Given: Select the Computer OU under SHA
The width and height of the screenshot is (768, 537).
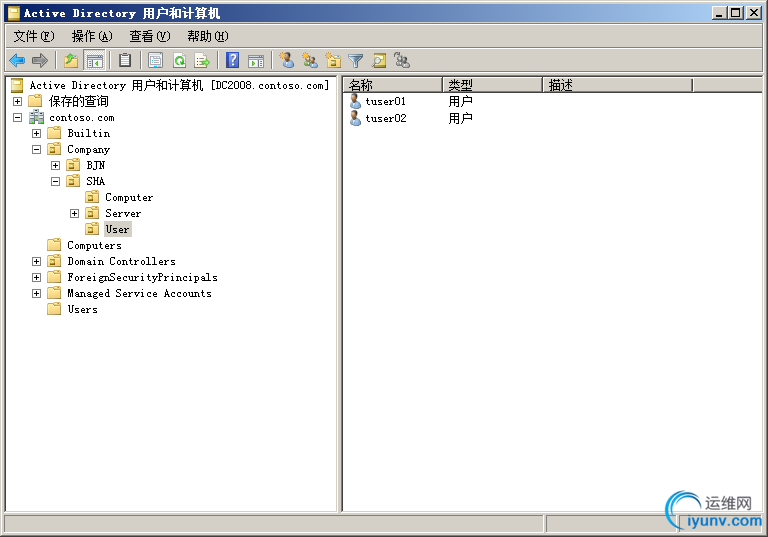Looking at the screenshot, I should (x=129, y=197).
